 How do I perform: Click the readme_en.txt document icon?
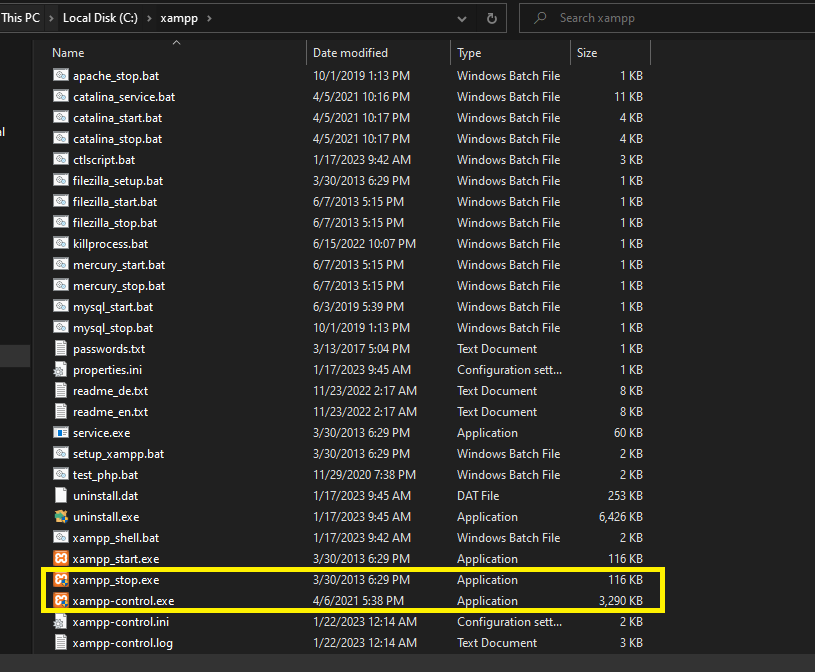coord(61,412)
